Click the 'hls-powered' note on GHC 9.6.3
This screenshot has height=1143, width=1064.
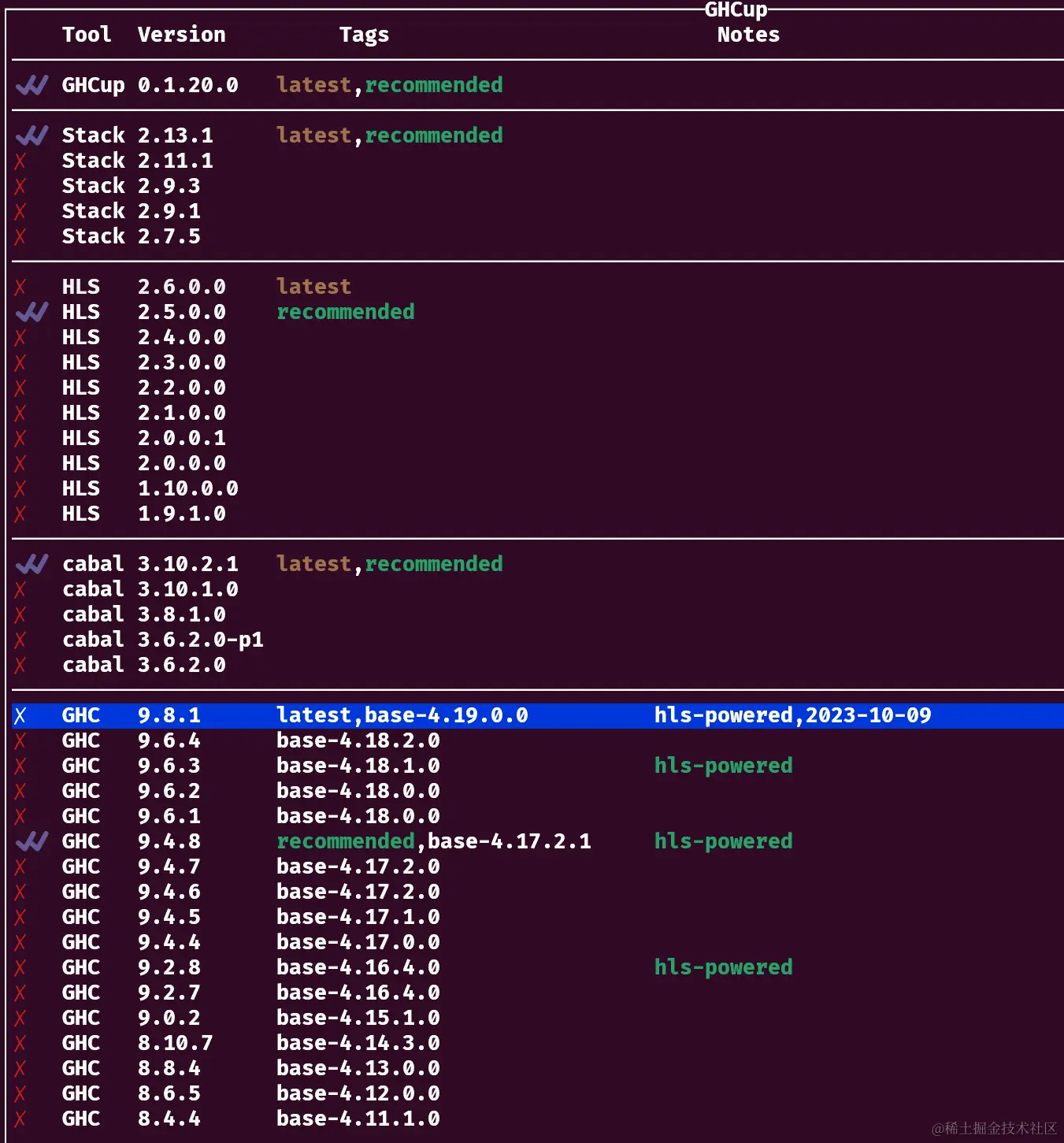click(724, 766)
